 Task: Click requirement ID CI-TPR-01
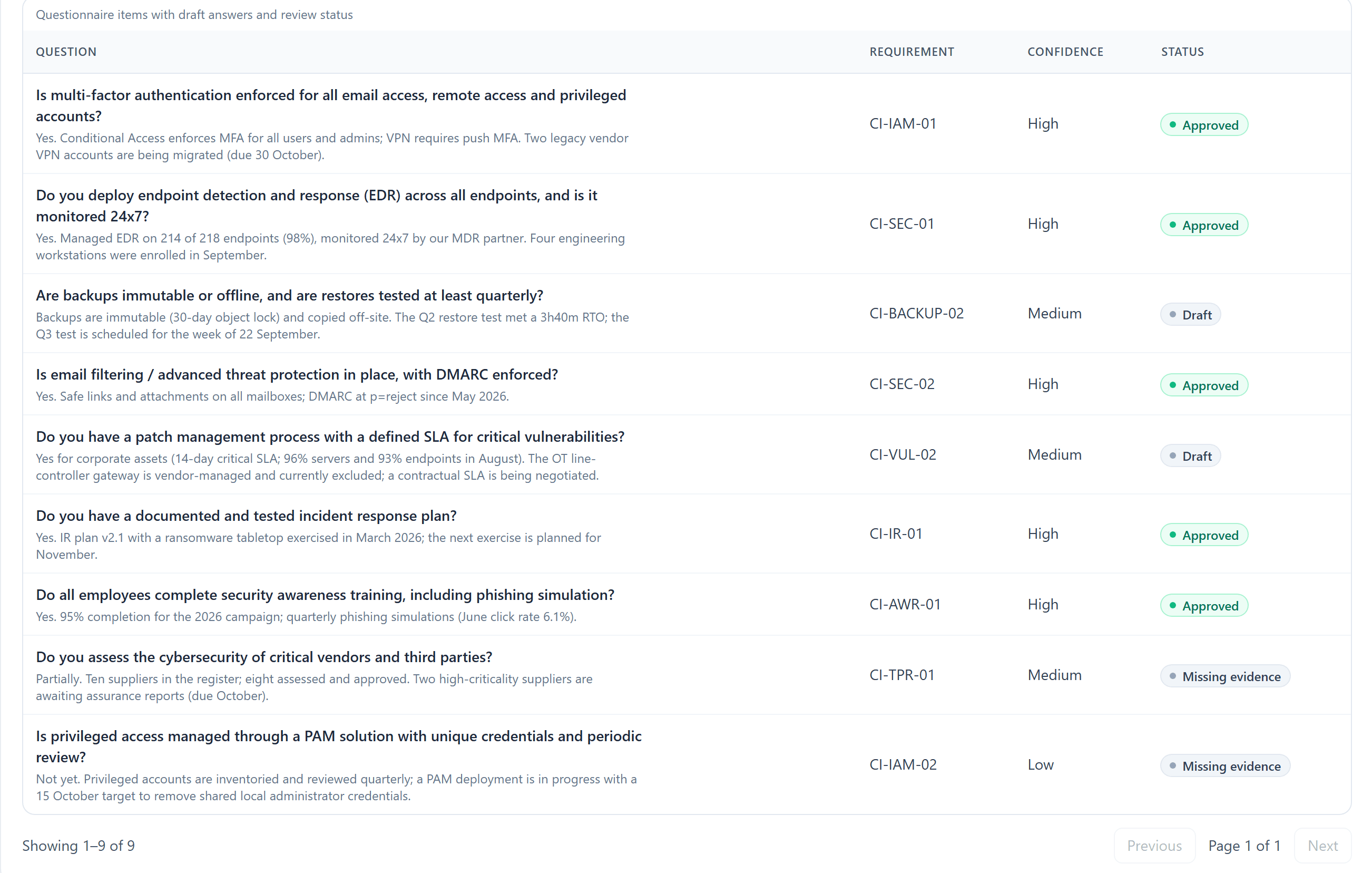click(x=902, y=675)
